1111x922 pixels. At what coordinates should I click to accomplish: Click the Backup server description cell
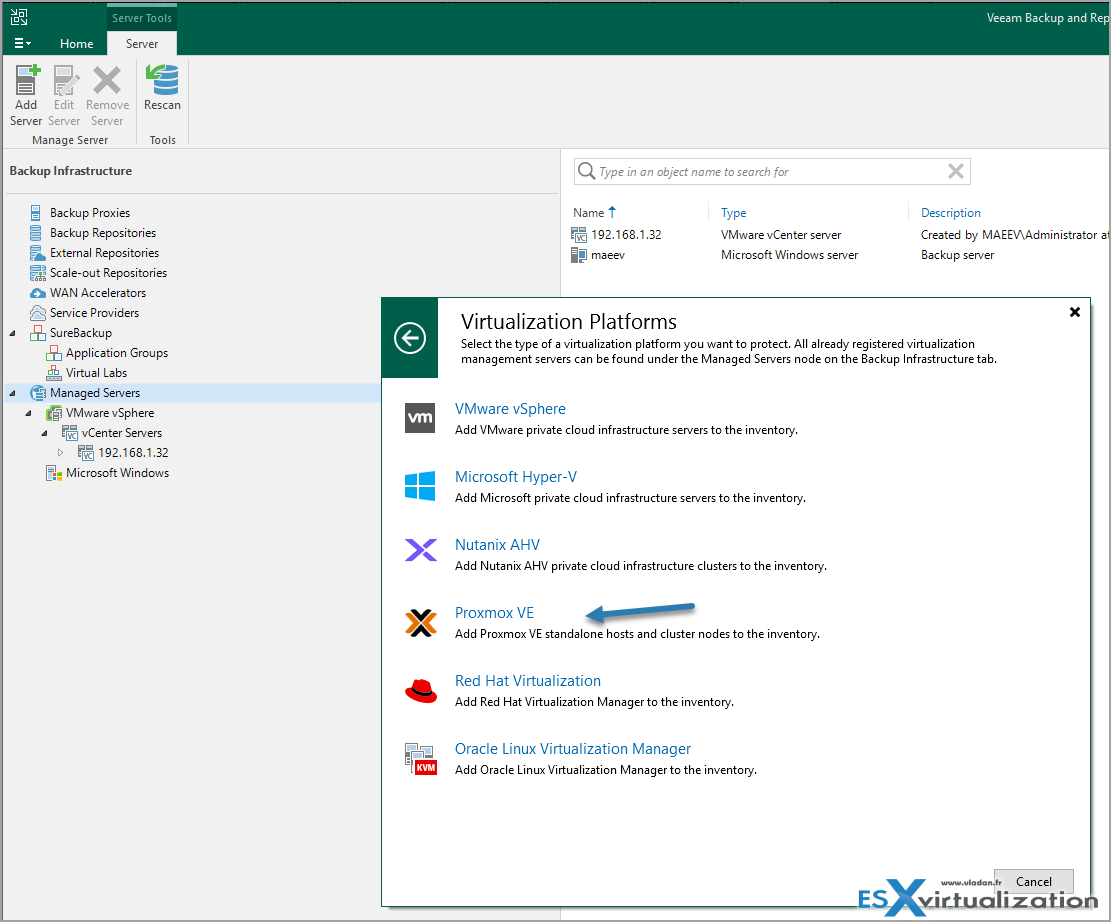coord(957,255)
